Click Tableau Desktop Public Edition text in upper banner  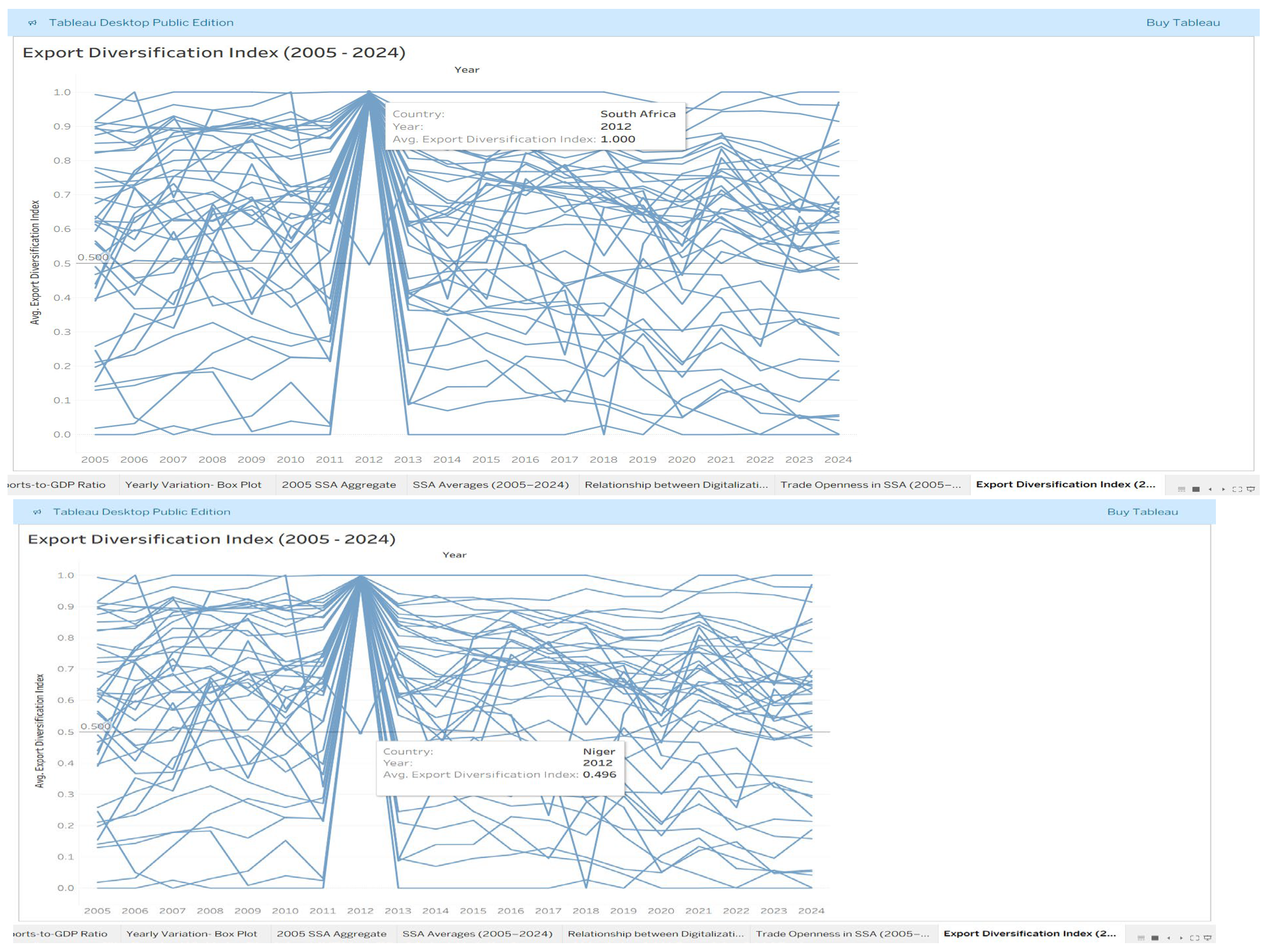[x=141, y=23]
